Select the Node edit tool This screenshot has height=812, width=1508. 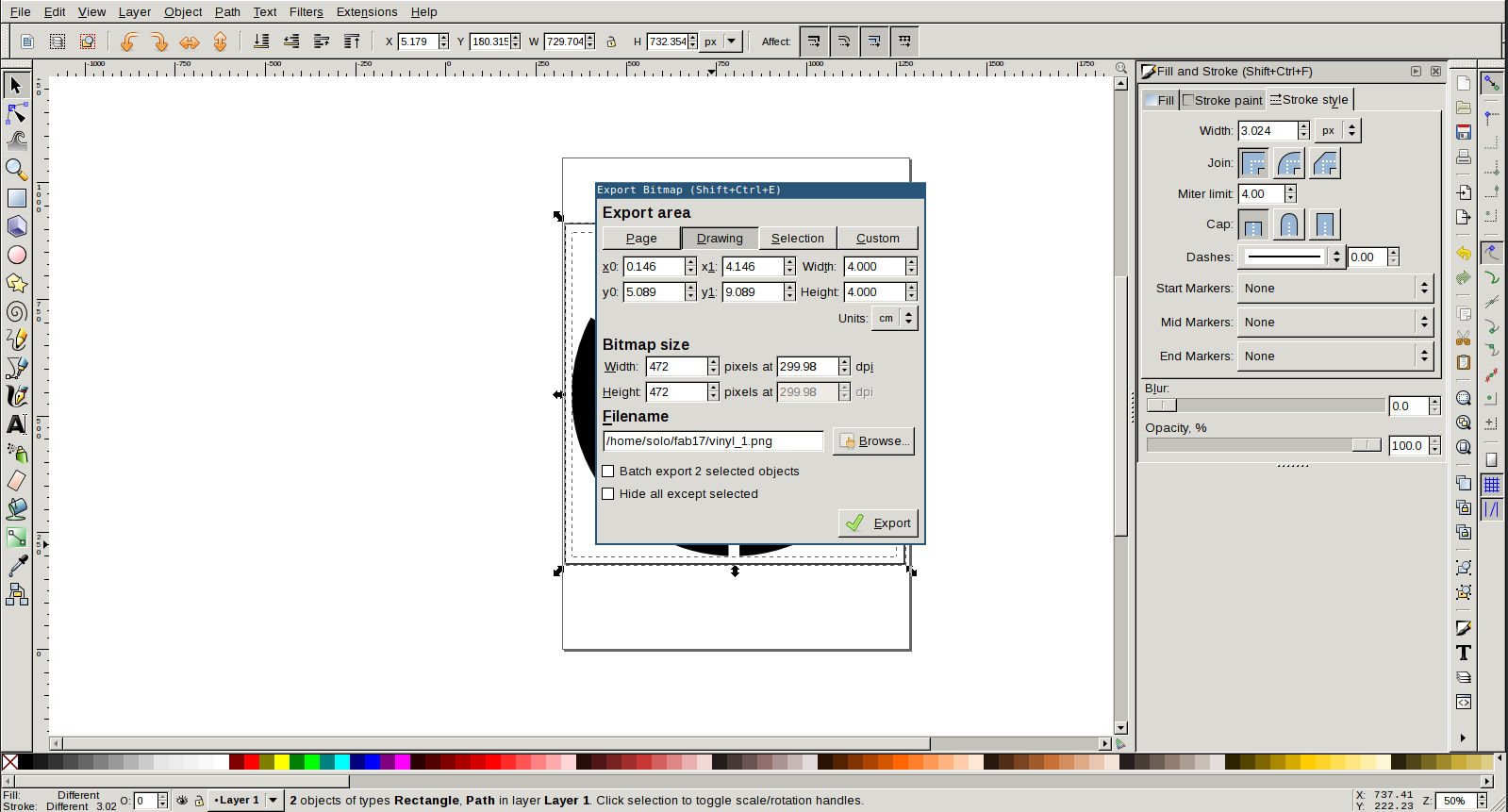pos(16,113)
